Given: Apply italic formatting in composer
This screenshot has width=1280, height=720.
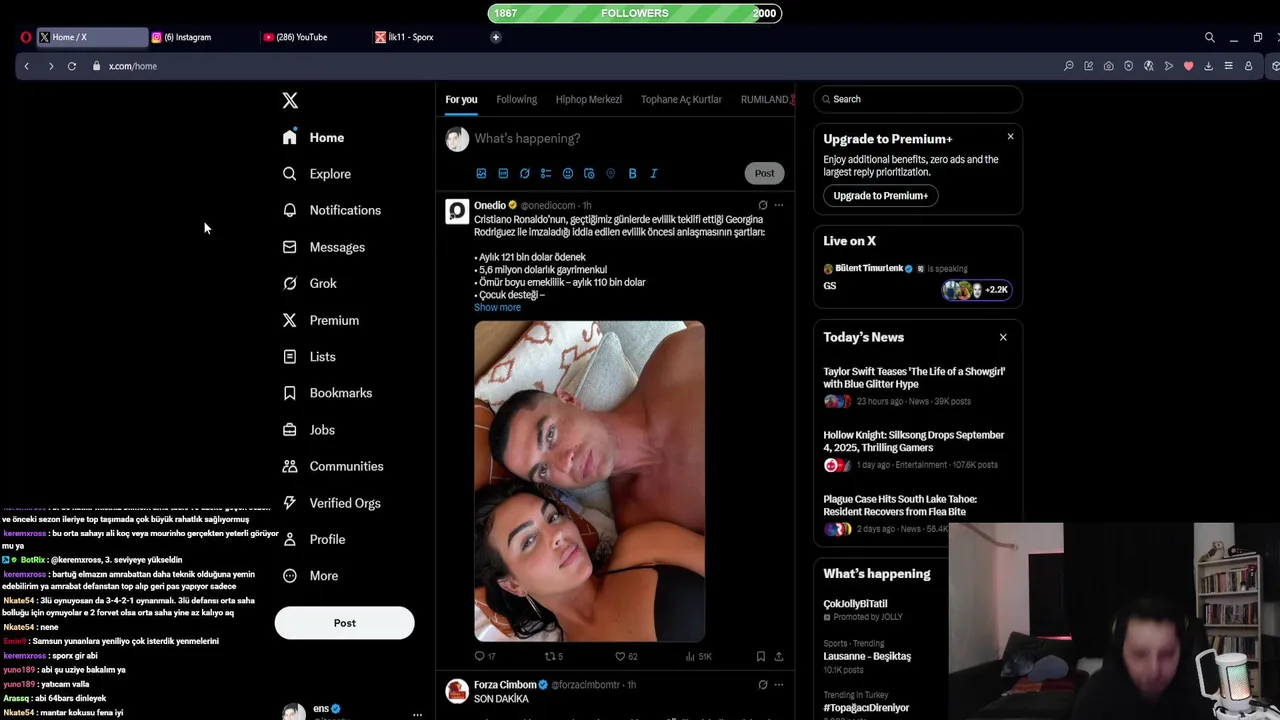Looking at the screenshot, I should pos(654,173).
